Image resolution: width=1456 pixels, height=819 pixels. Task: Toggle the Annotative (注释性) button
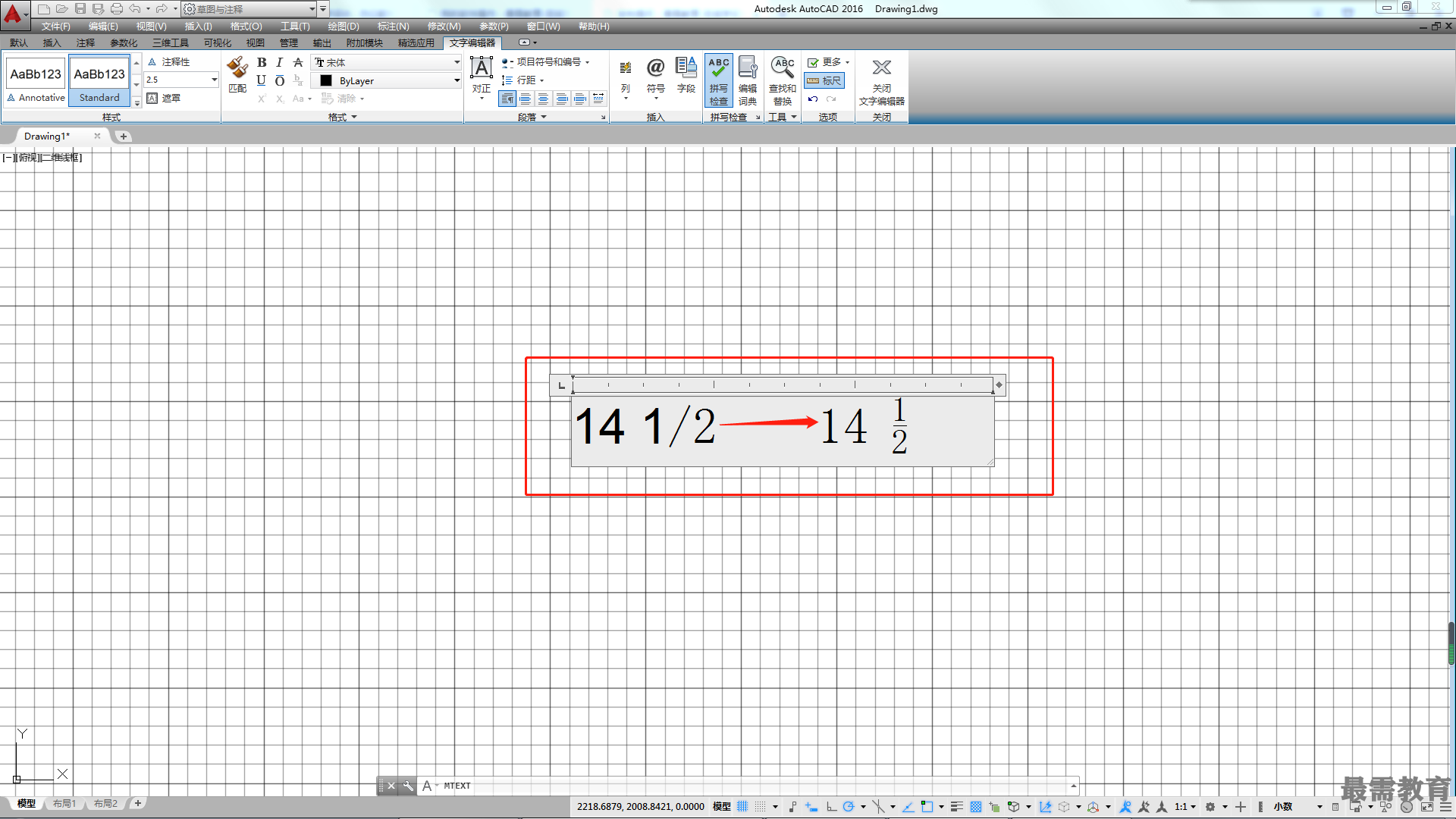coord(169,61)
